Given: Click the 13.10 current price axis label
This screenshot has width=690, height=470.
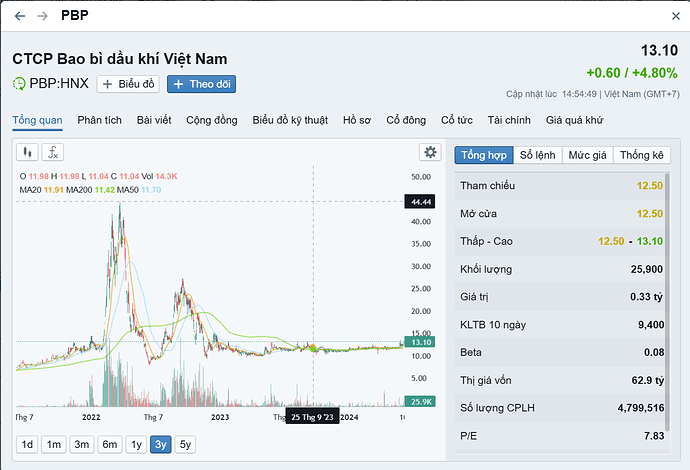Looking at the screenshot, I should tap(420, 342).
